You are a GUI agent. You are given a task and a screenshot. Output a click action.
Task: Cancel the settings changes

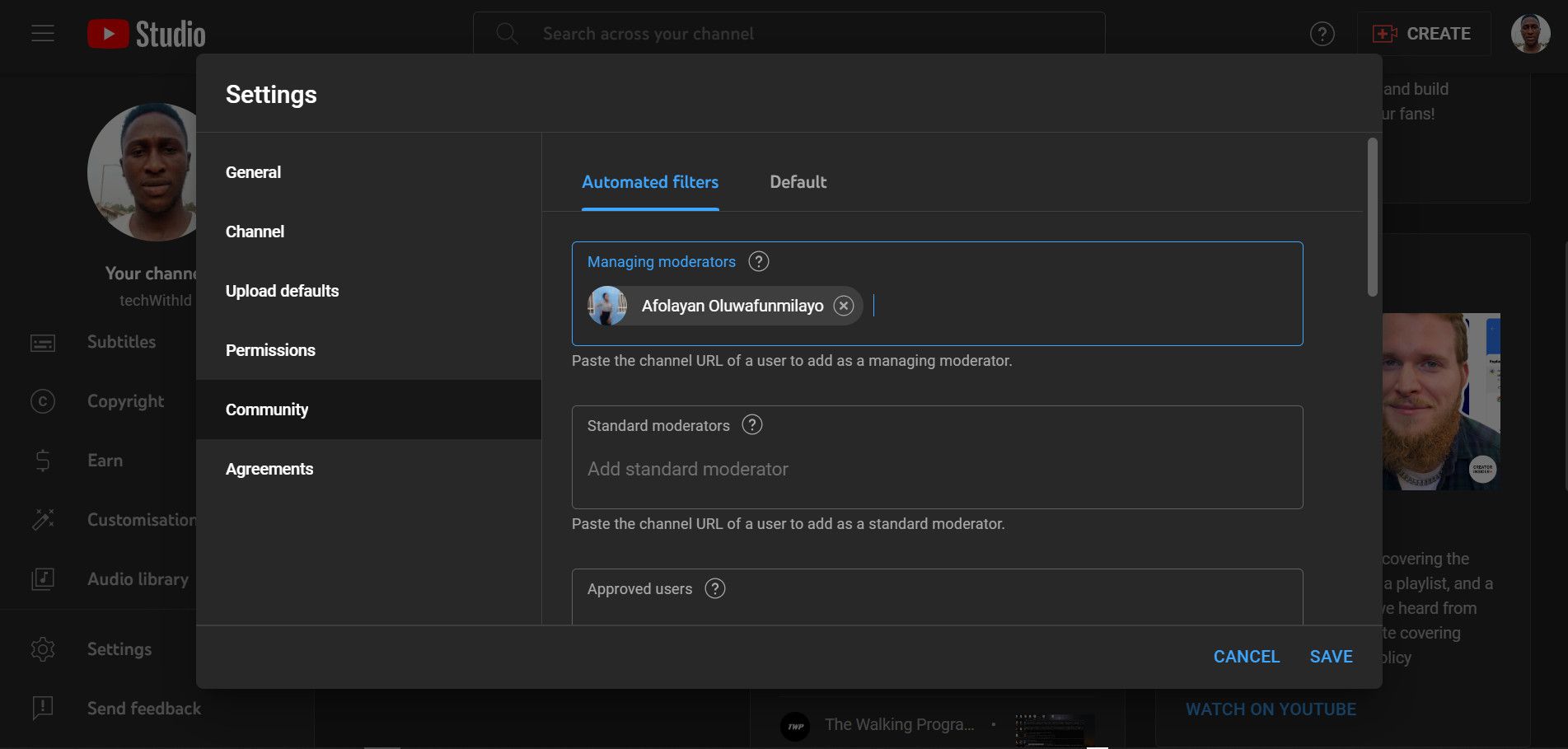pyautogui.click(x=1246, y=656)
